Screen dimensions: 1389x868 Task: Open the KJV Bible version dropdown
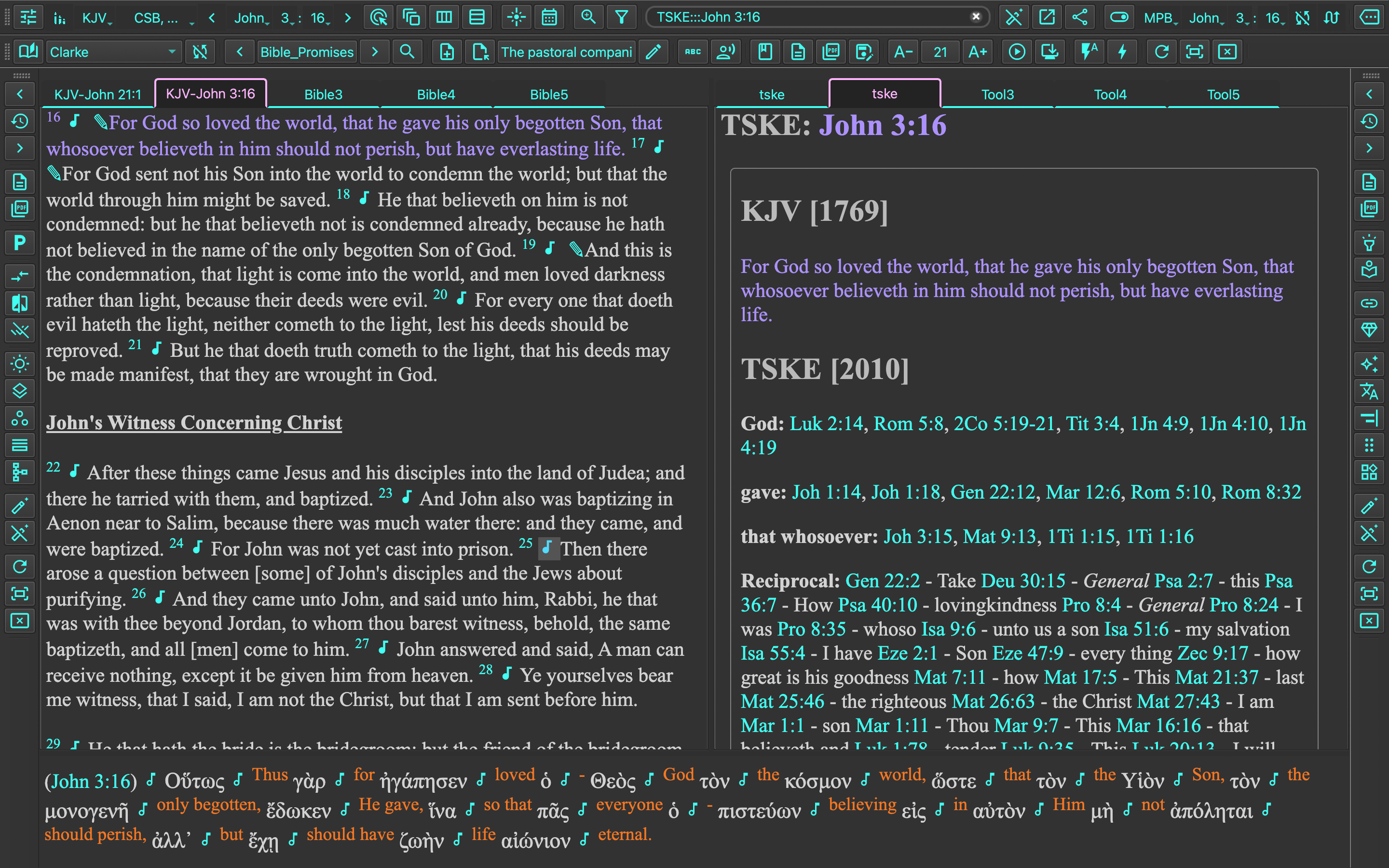97,18
